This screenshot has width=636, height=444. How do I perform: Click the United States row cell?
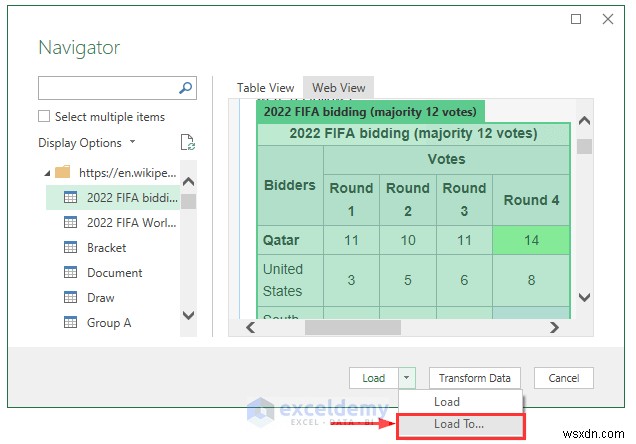pos(290,280)
